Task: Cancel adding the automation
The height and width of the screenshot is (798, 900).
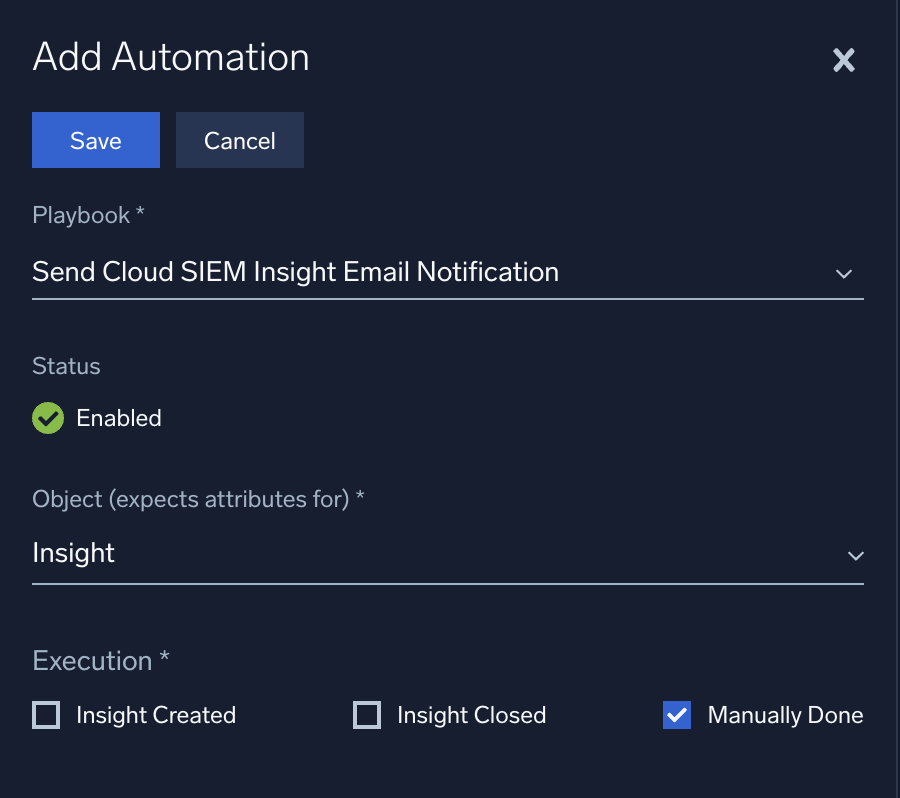Action: coord(239,140)
